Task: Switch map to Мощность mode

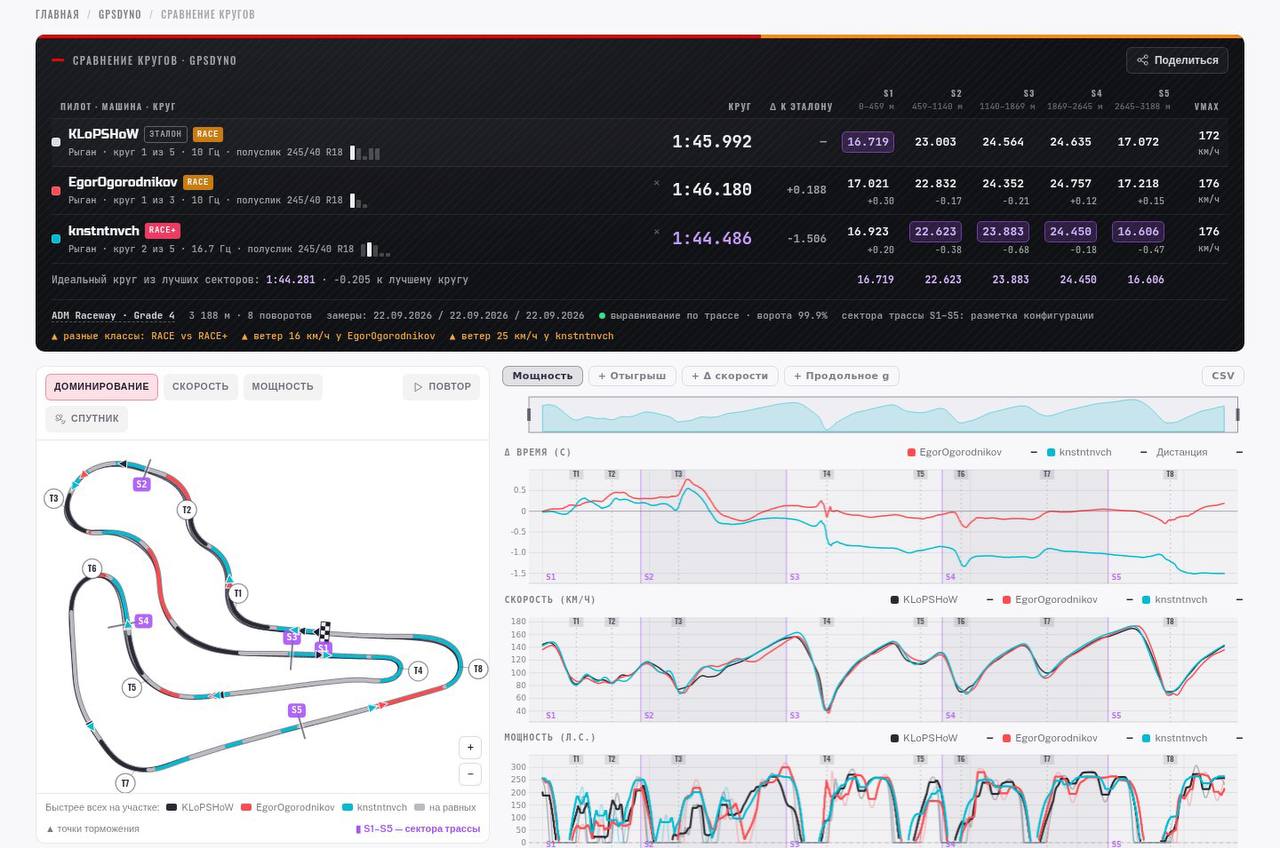Action: click(x=282, y=387)
